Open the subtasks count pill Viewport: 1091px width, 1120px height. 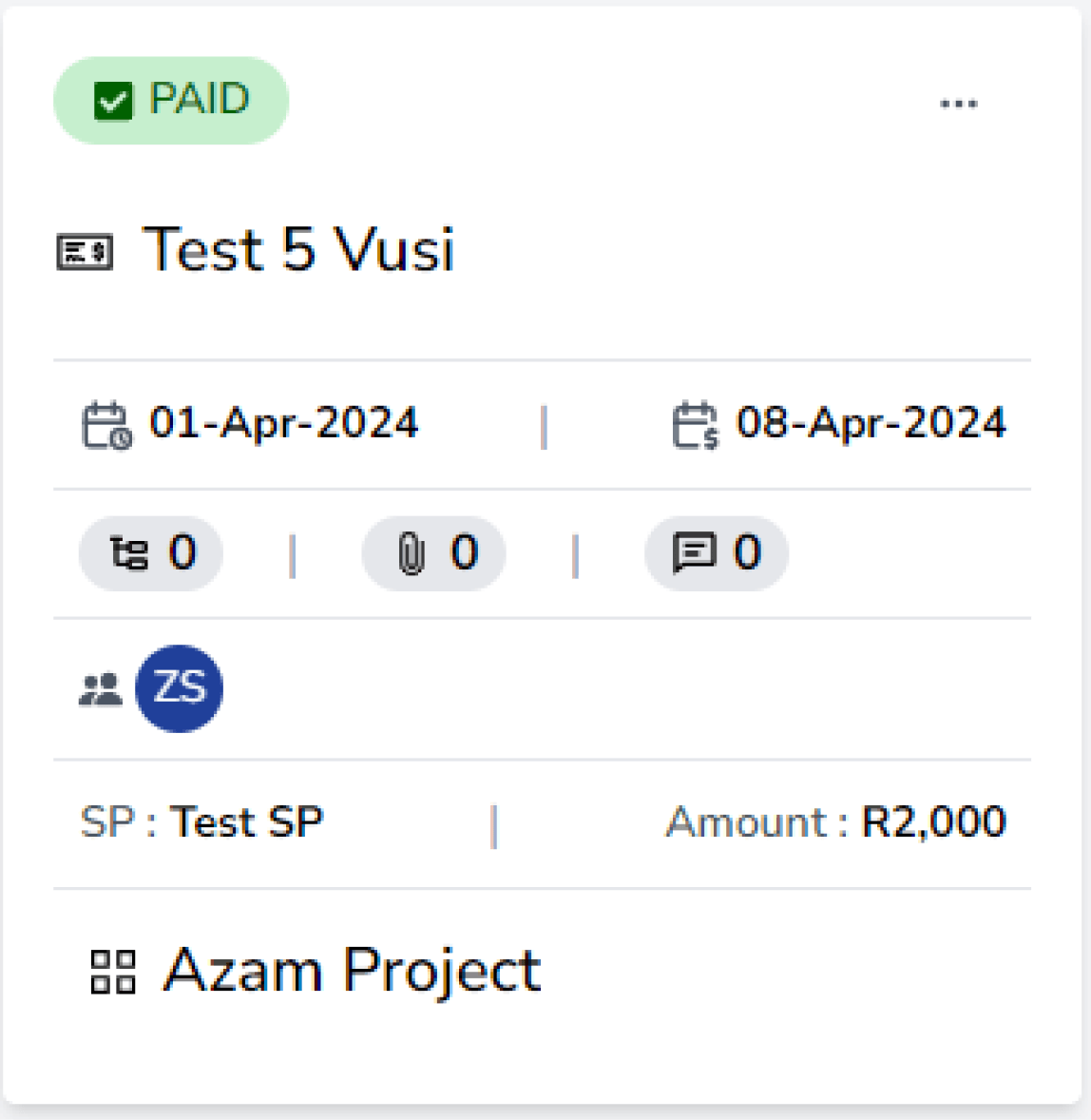[x=151, y=553]
